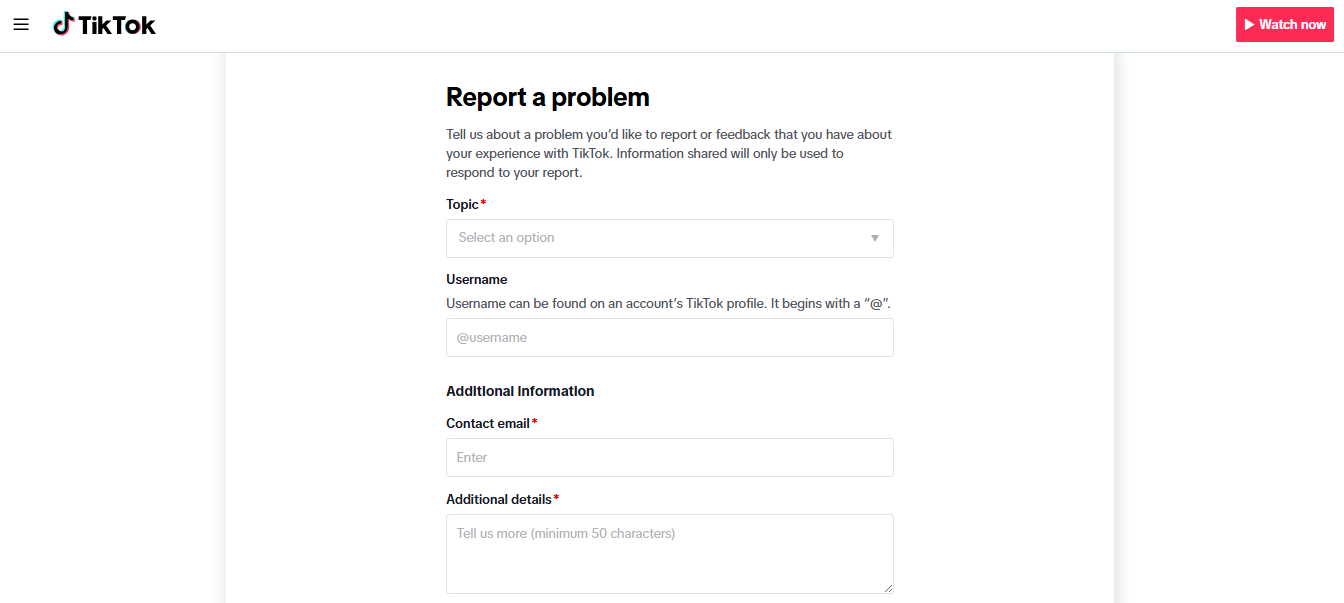The image size is (1344, 603).
Task: Click the TikTok logo
Action: click(105, 24)
